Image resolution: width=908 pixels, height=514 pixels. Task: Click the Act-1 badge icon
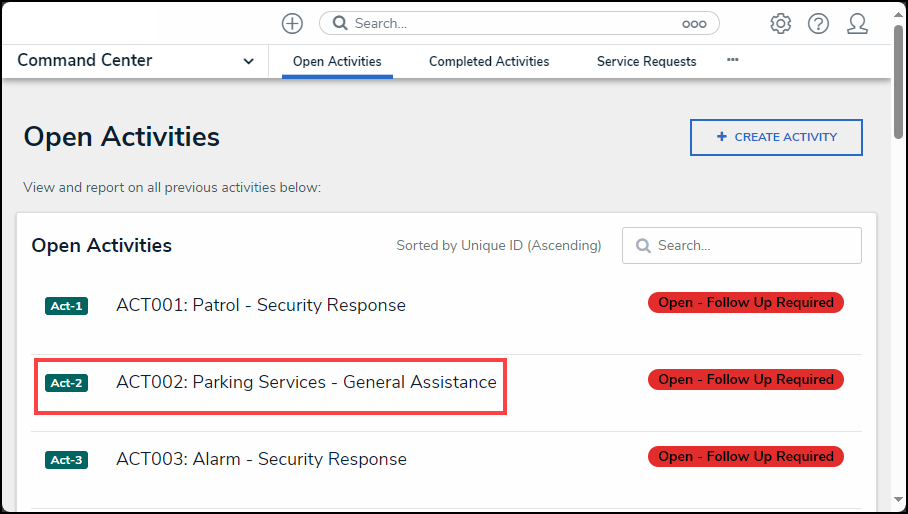[x=66, y=306]
